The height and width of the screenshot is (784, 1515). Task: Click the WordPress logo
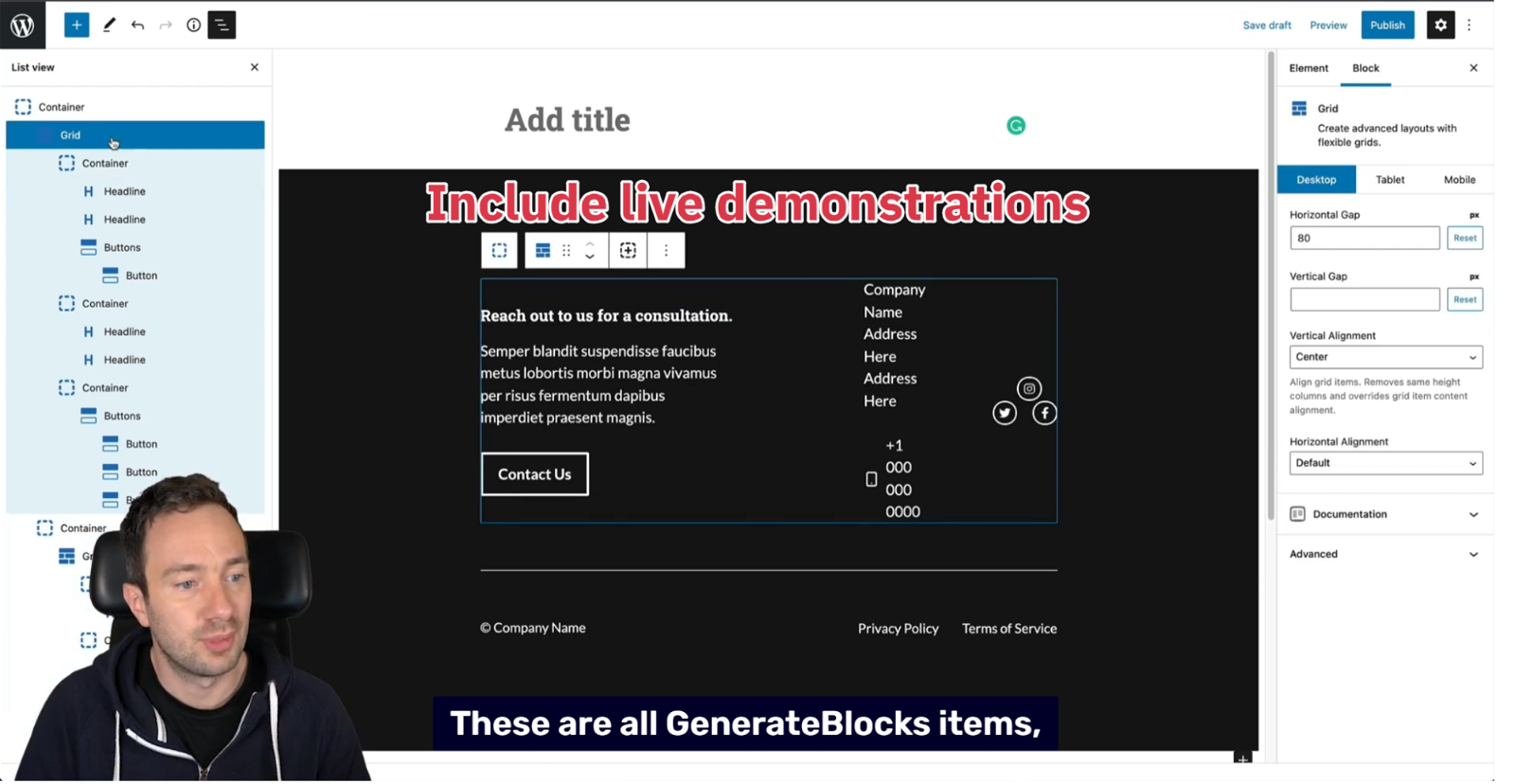click(23, 26)
